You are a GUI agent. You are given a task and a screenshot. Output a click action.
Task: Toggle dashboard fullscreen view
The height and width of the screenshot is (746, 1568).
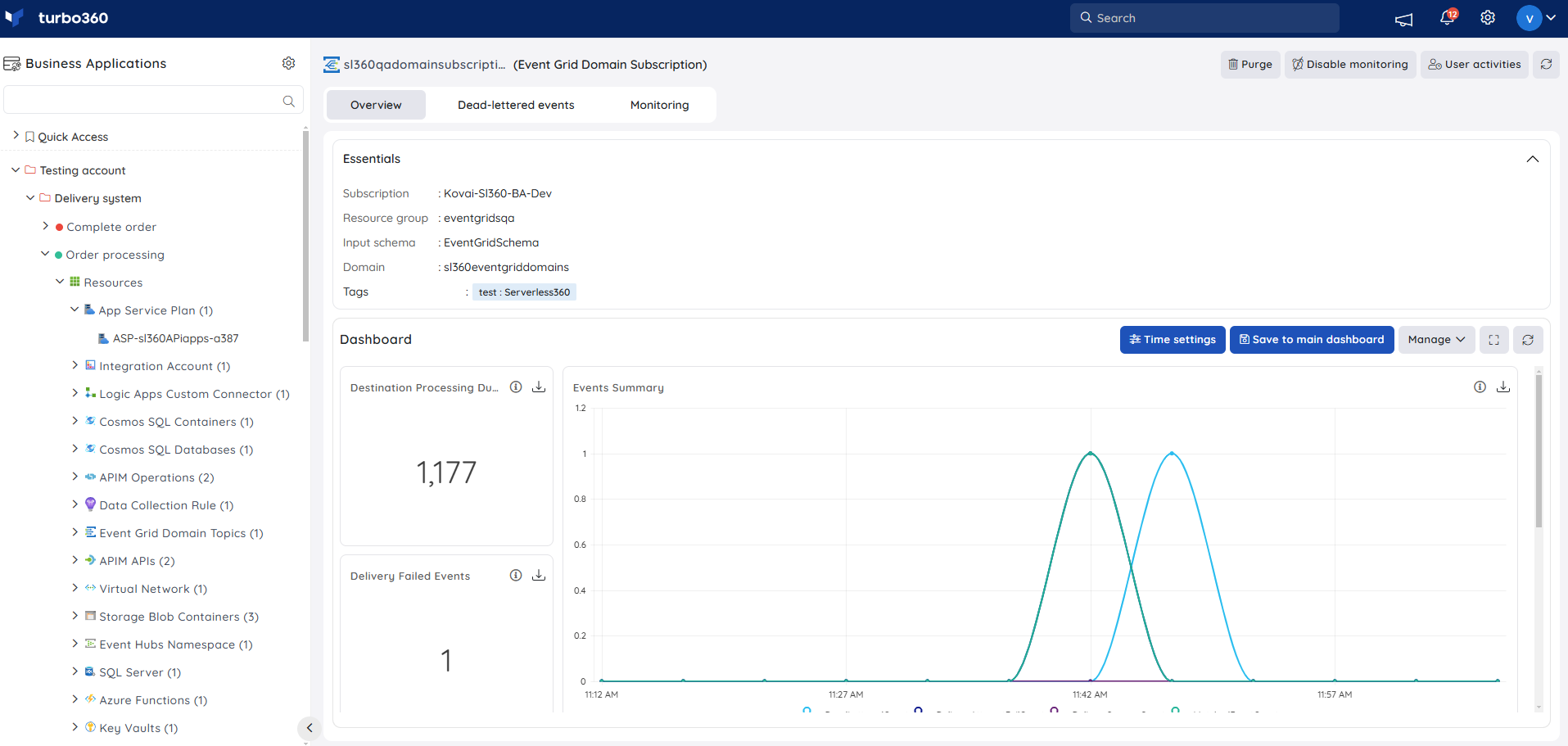tap(1494, 340)
